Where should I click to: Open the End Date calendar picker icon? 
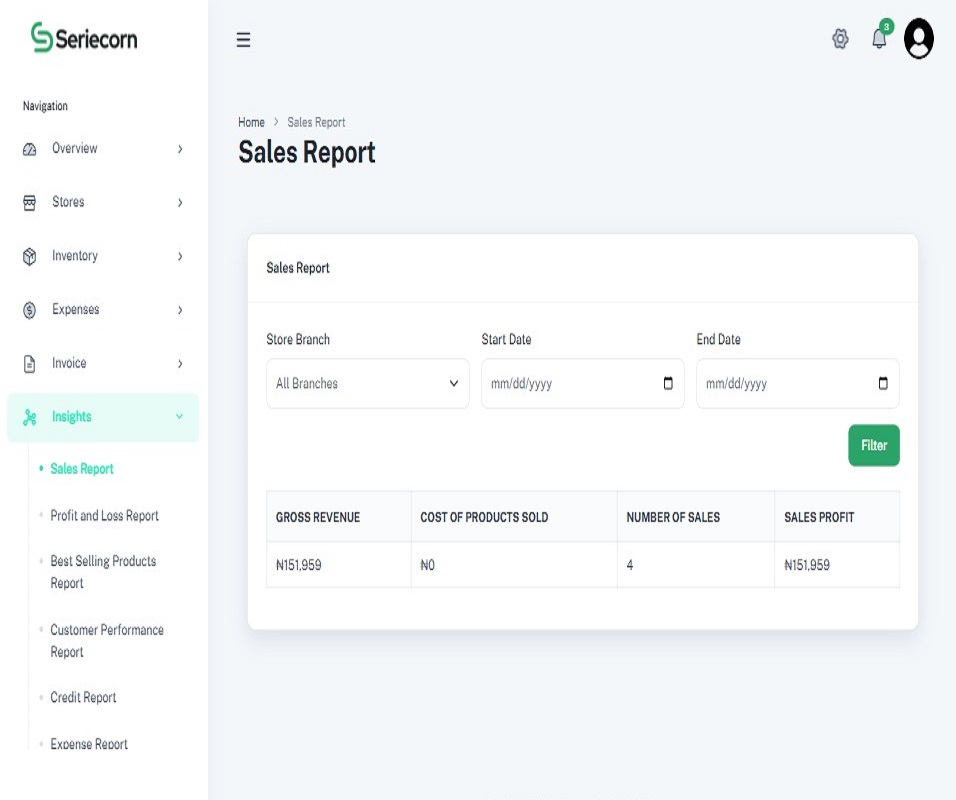[x=883, y=383]
